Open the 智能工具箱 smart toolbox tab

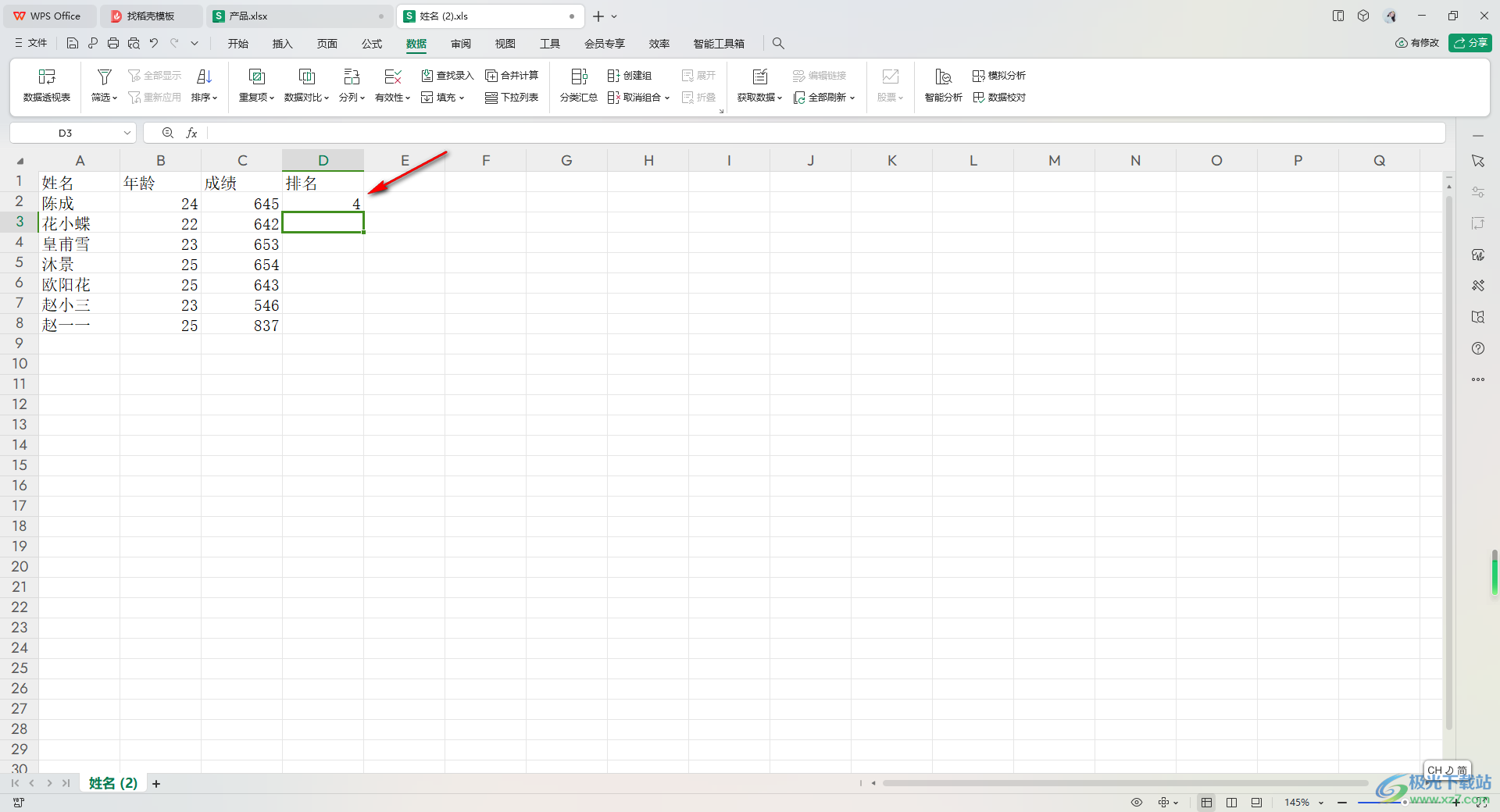pyautogui.click(x=719, y=44)
